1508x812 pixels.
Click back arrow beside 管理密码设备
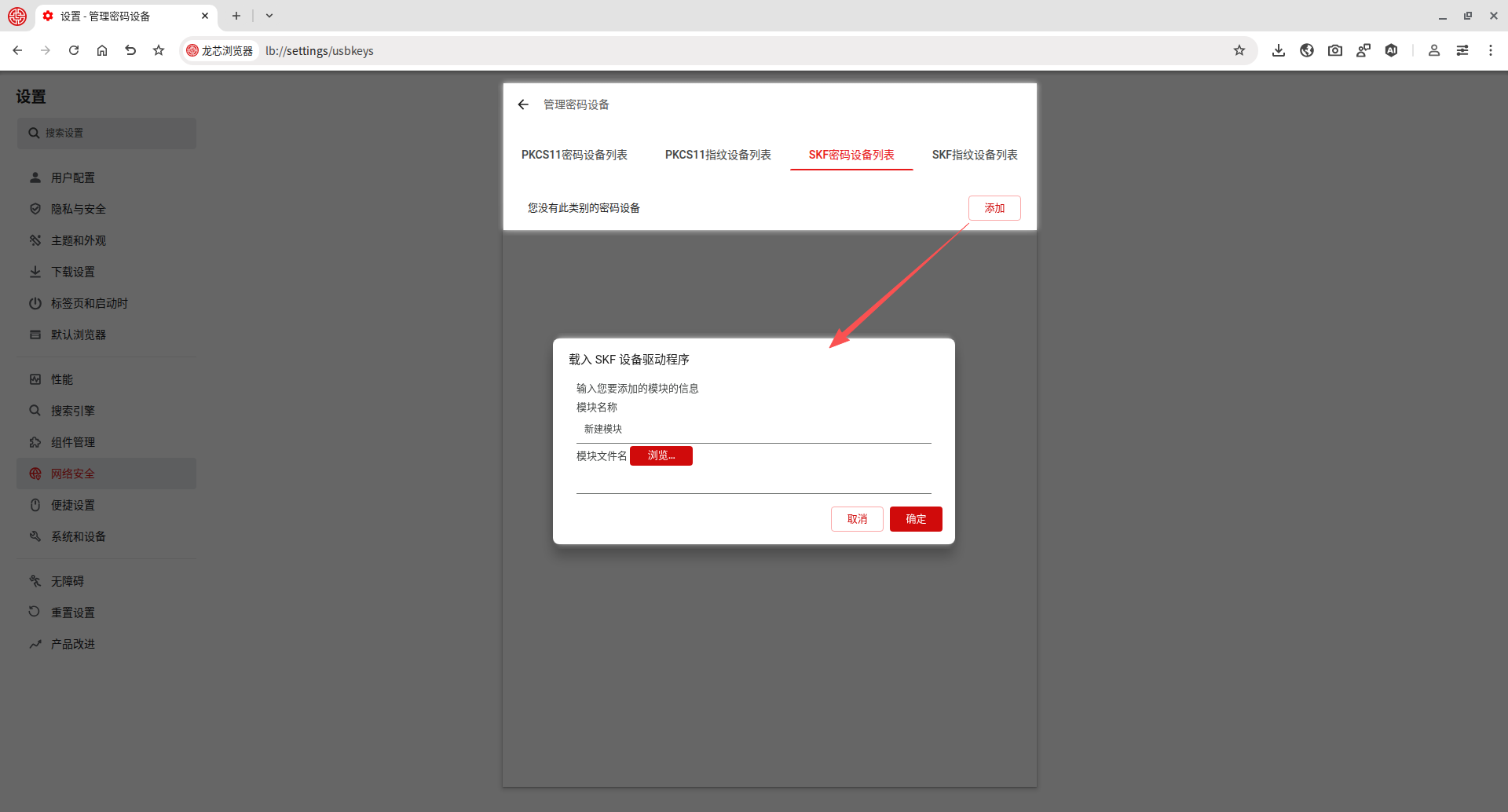coord(524,104)
